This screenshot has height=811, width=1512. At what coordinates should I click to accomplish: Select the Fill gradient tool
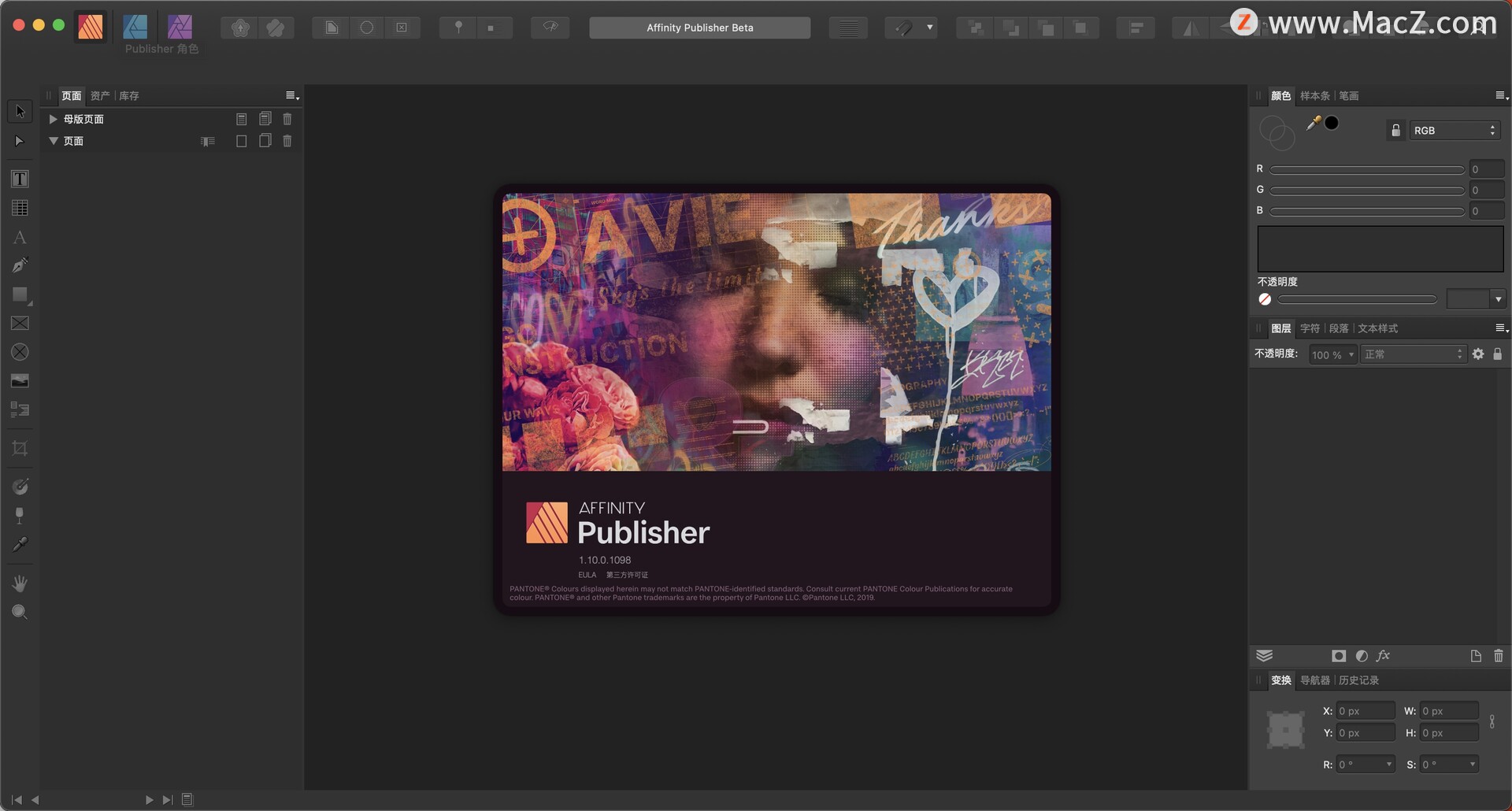point(20,487)
